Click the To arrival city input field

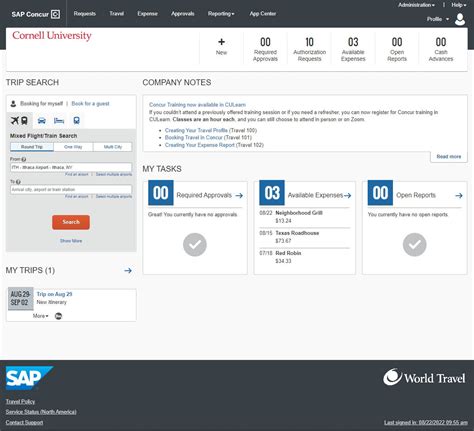click(71, 189)
